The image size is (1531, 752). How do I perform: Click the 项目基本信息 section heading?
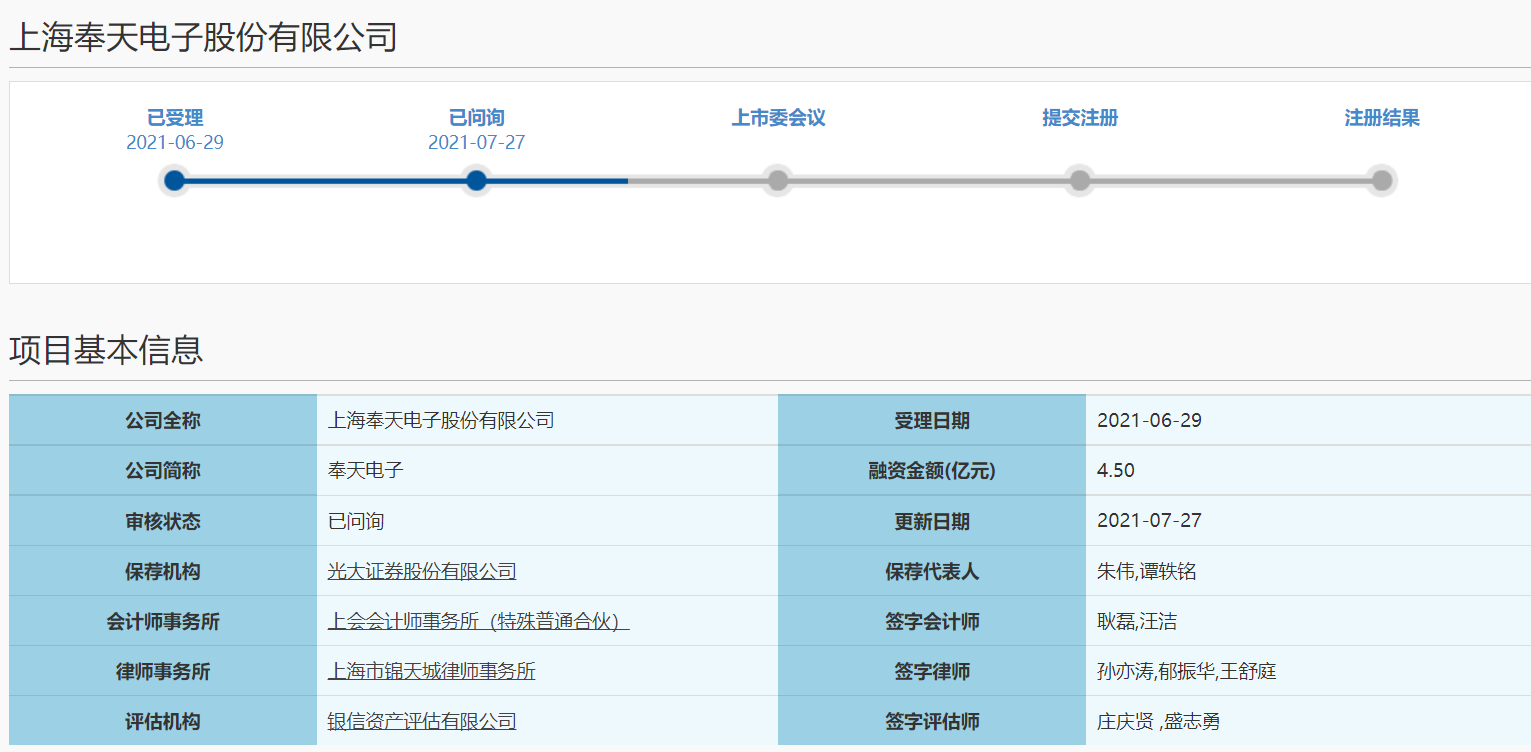(x=106, y=350)
